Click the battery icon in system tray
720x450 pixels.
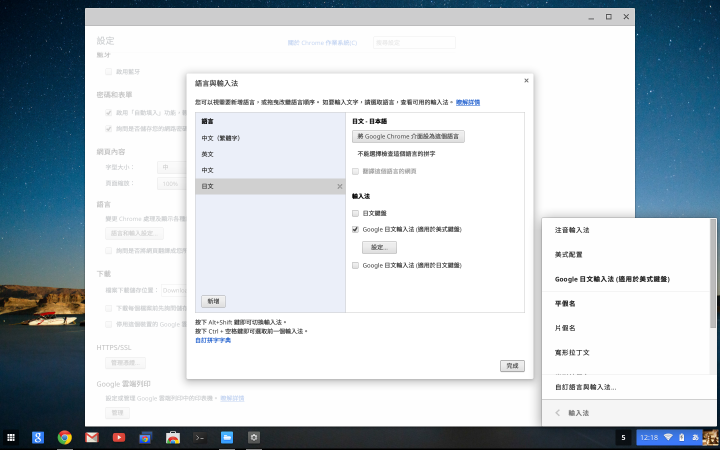point(681,438)
